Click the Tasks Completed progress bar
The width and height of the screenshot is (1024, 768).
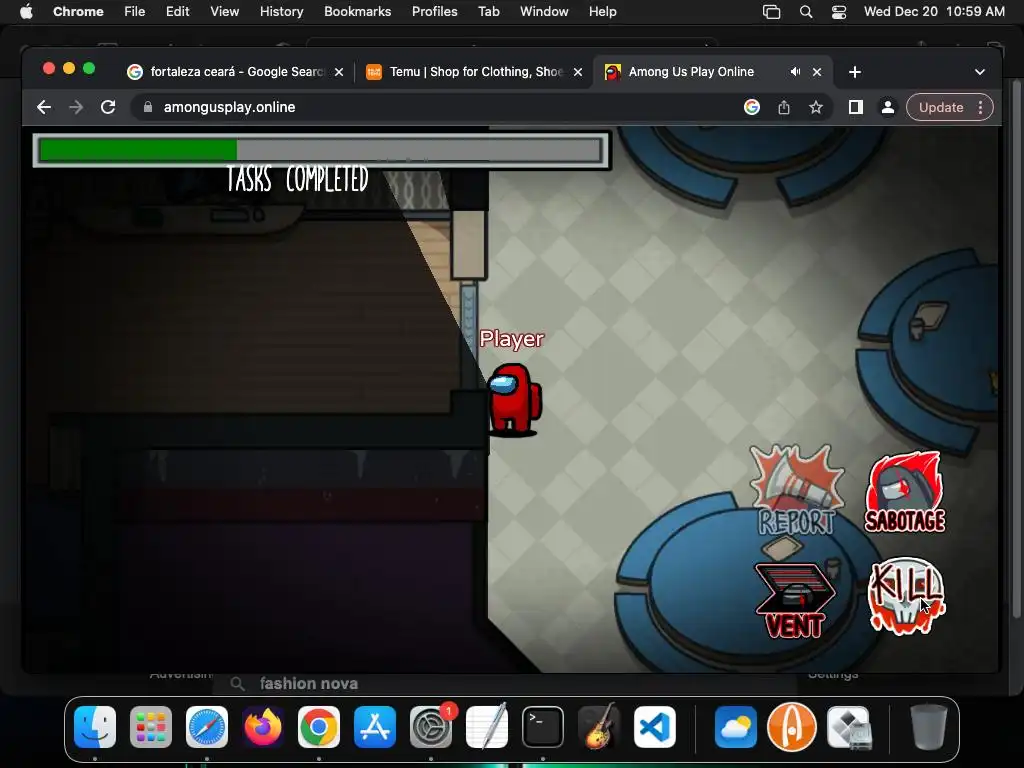click(x=321, y=150)
